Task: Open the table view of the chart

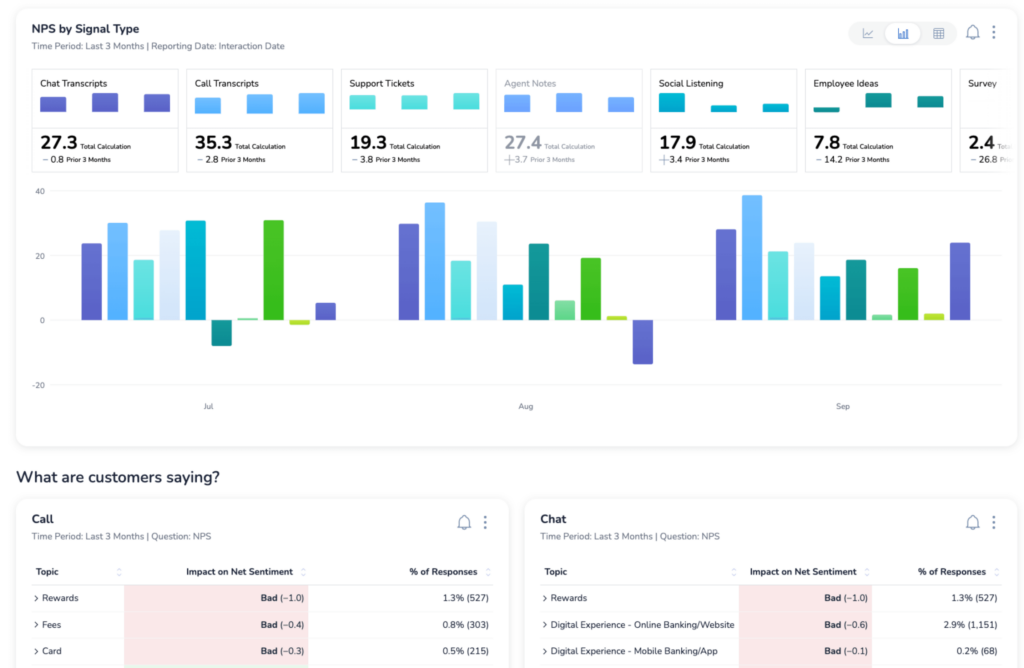Action: tap(938, 32)
